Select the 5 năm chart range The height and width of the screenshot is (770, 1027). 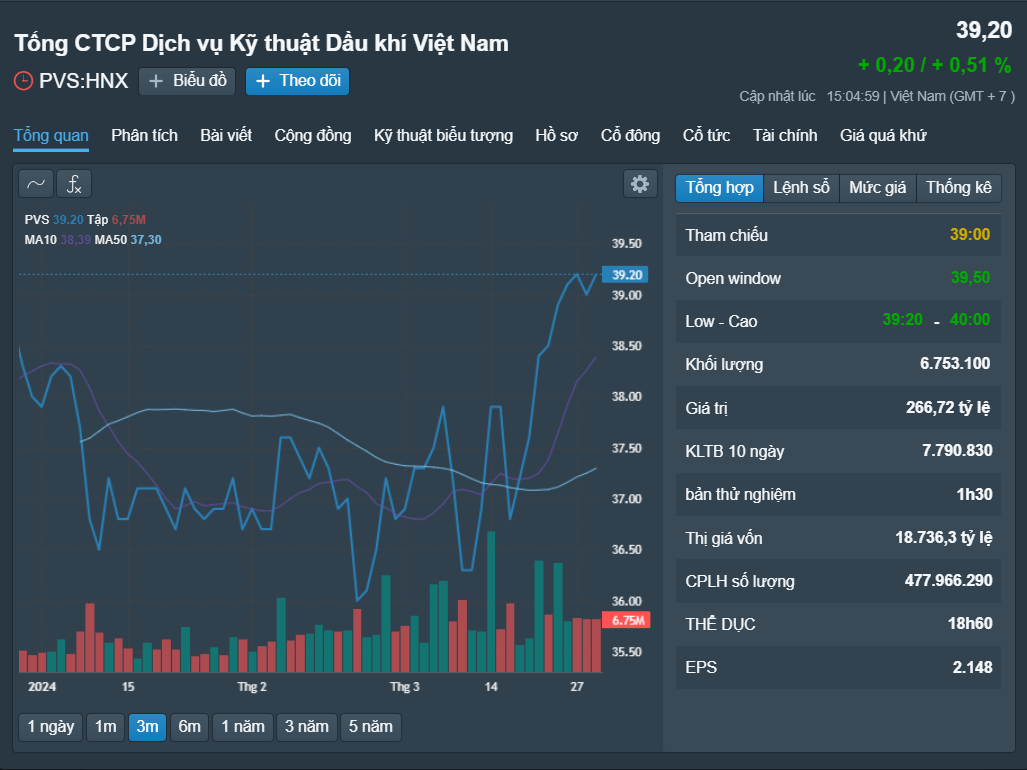pyautogui.click(x=371, y=727)
